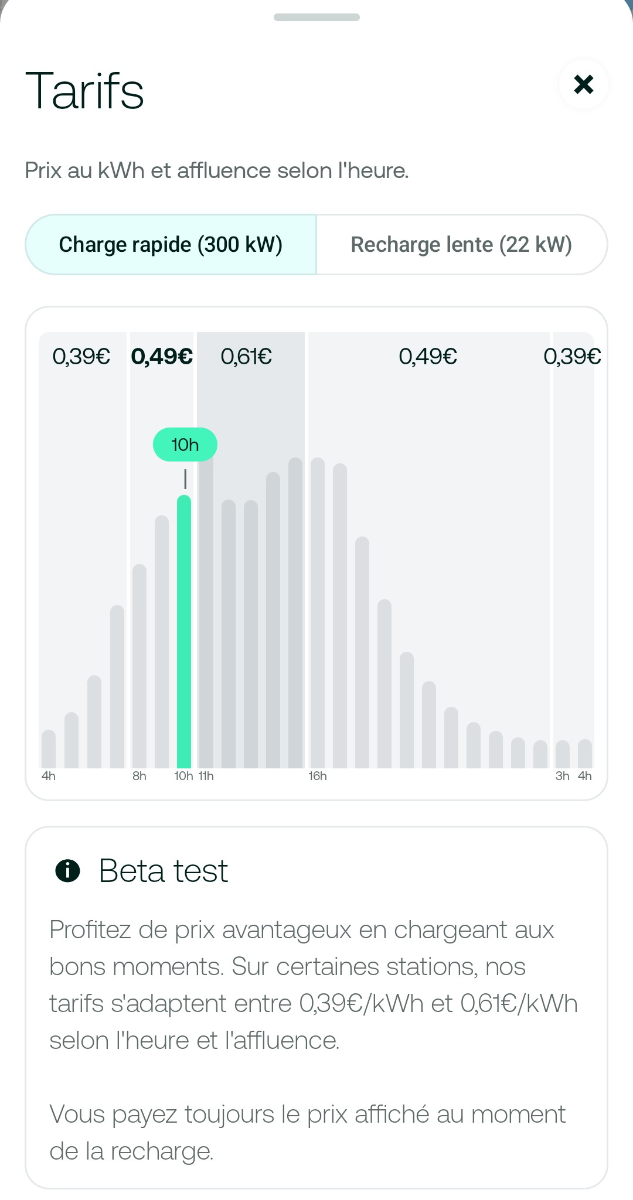Tap the Tarifs title

click(85, 90)
